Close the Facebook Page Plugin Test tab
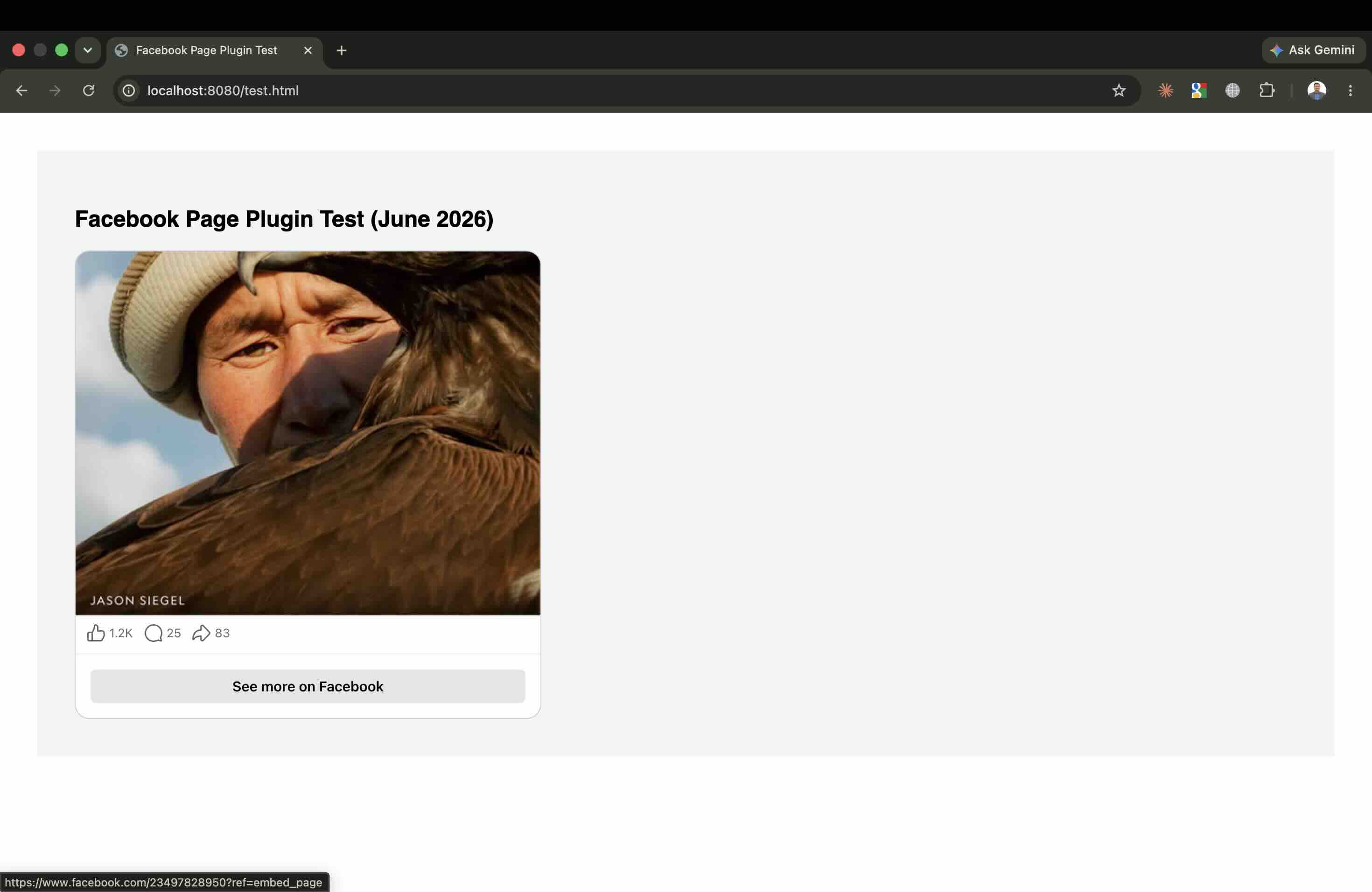 click(308, 51)
